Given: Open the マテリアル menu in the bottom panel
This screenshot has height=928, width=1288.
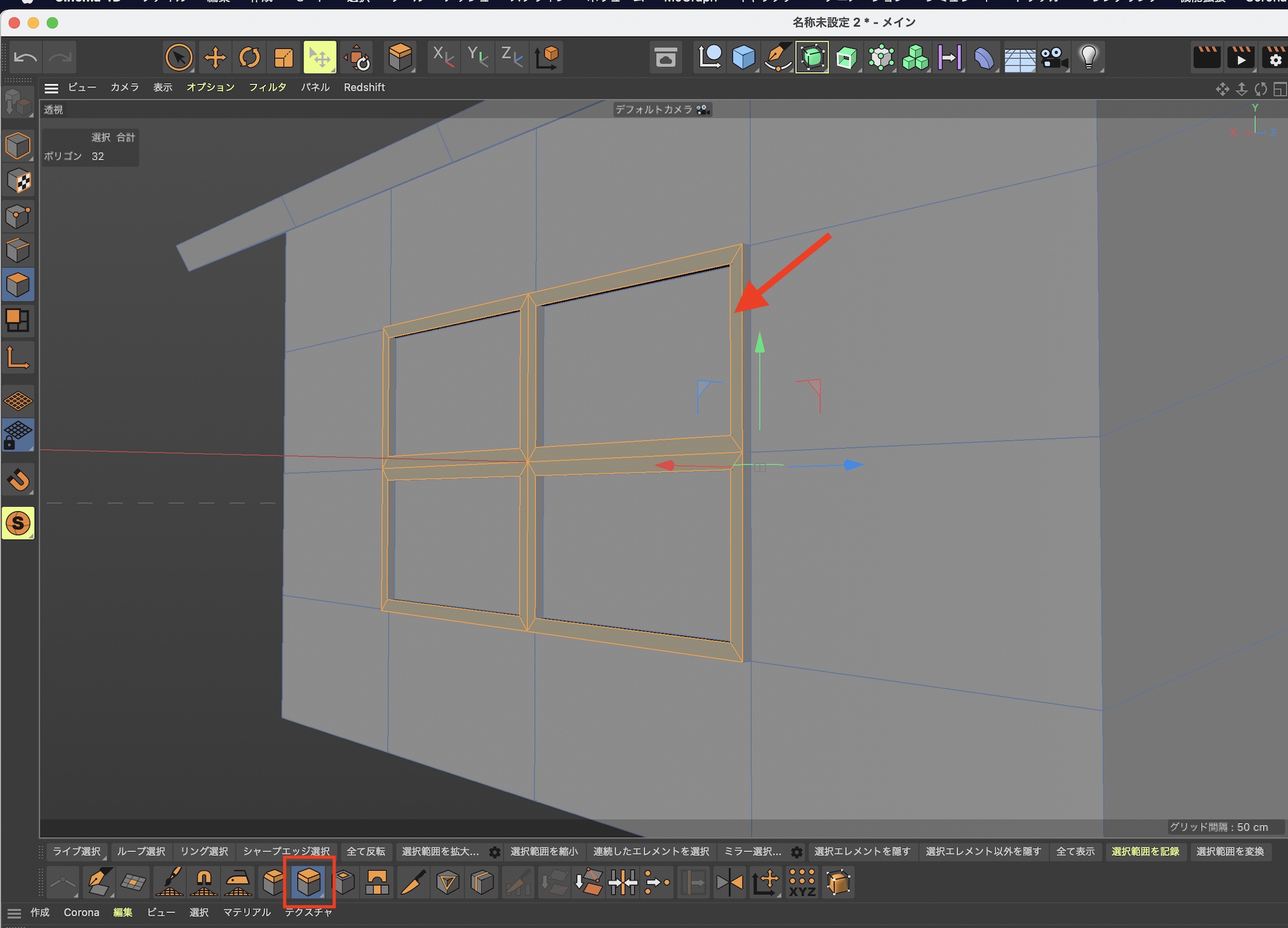Looking at the screenshot, I should point(247,913).
